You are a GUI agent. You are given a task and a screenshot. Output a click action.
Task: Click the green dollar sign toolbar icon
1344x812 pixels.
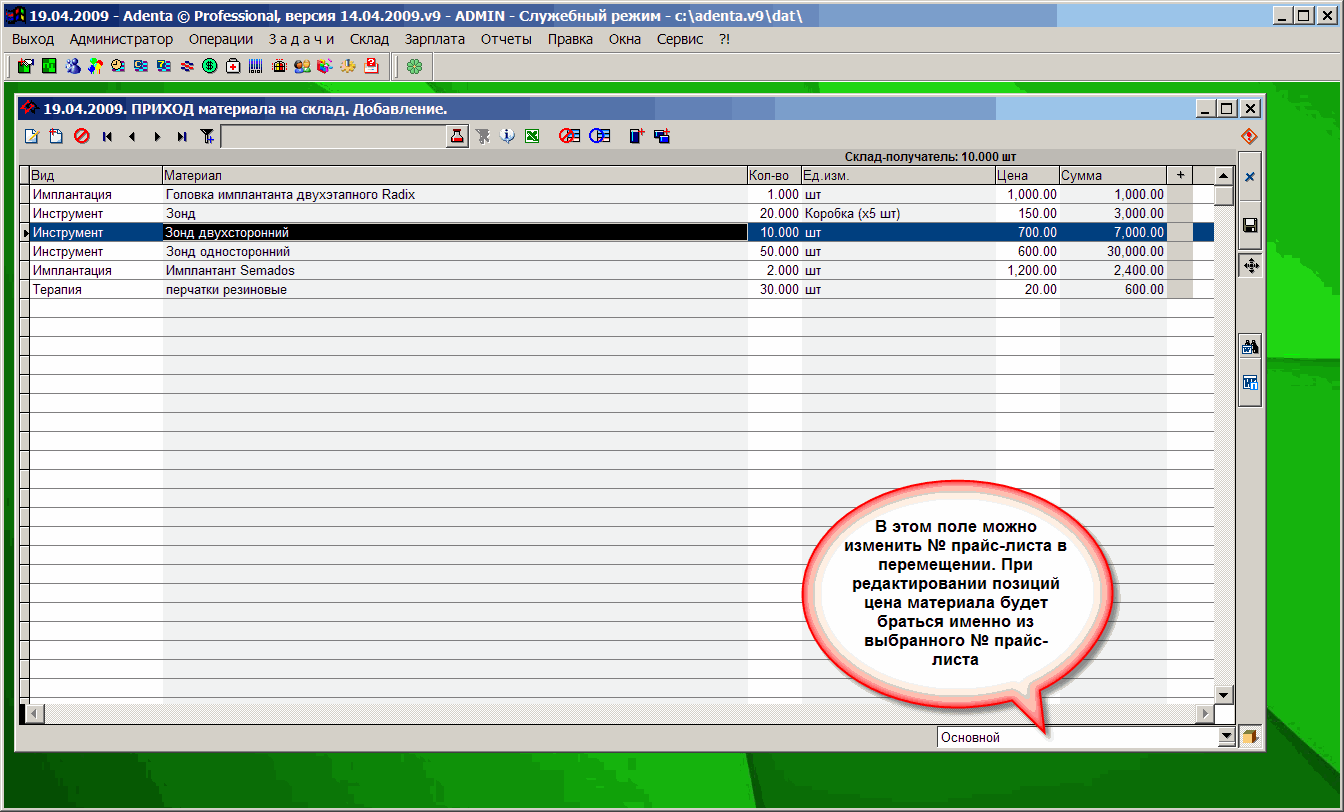(209, 67)
